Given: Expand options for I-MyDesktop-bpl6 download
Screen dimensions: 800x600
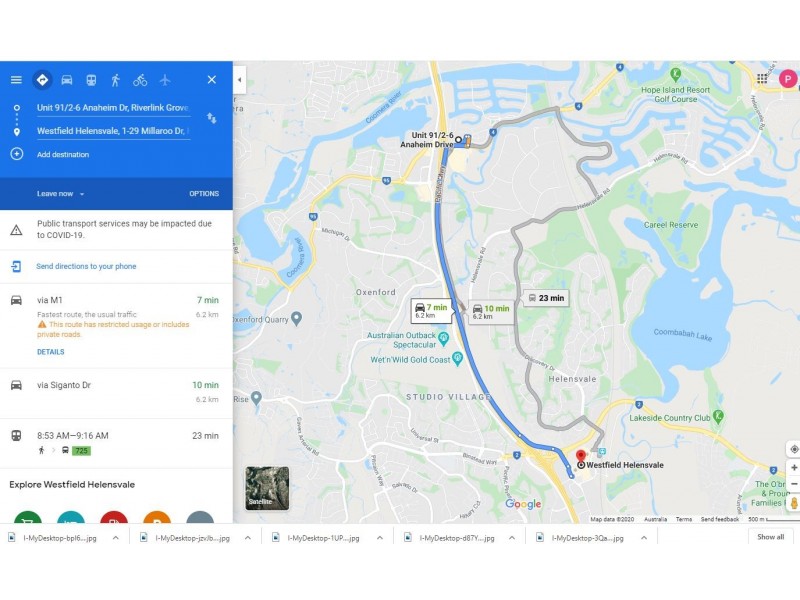Looking at the screenshot, I should click(116, 538).
